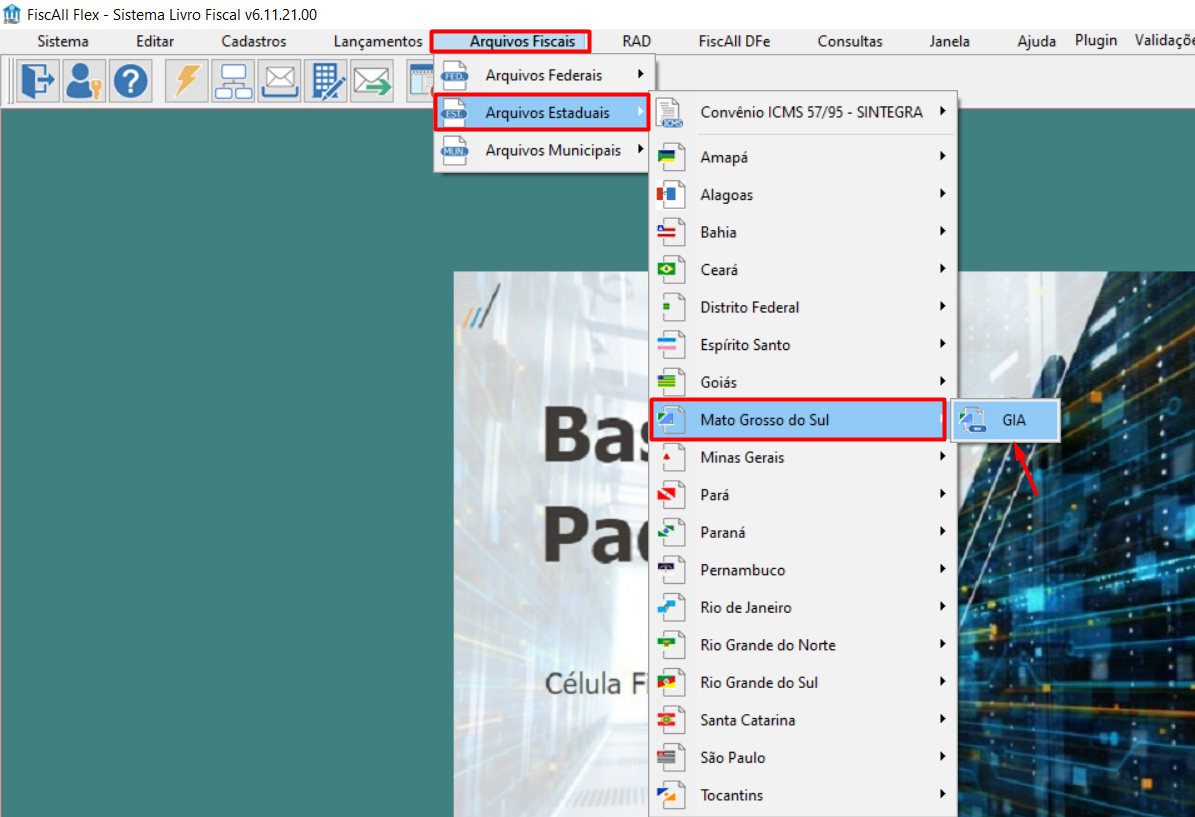Open the Ajuda menu
Screen dimensions: 1195x817
tap(1036, 41)
